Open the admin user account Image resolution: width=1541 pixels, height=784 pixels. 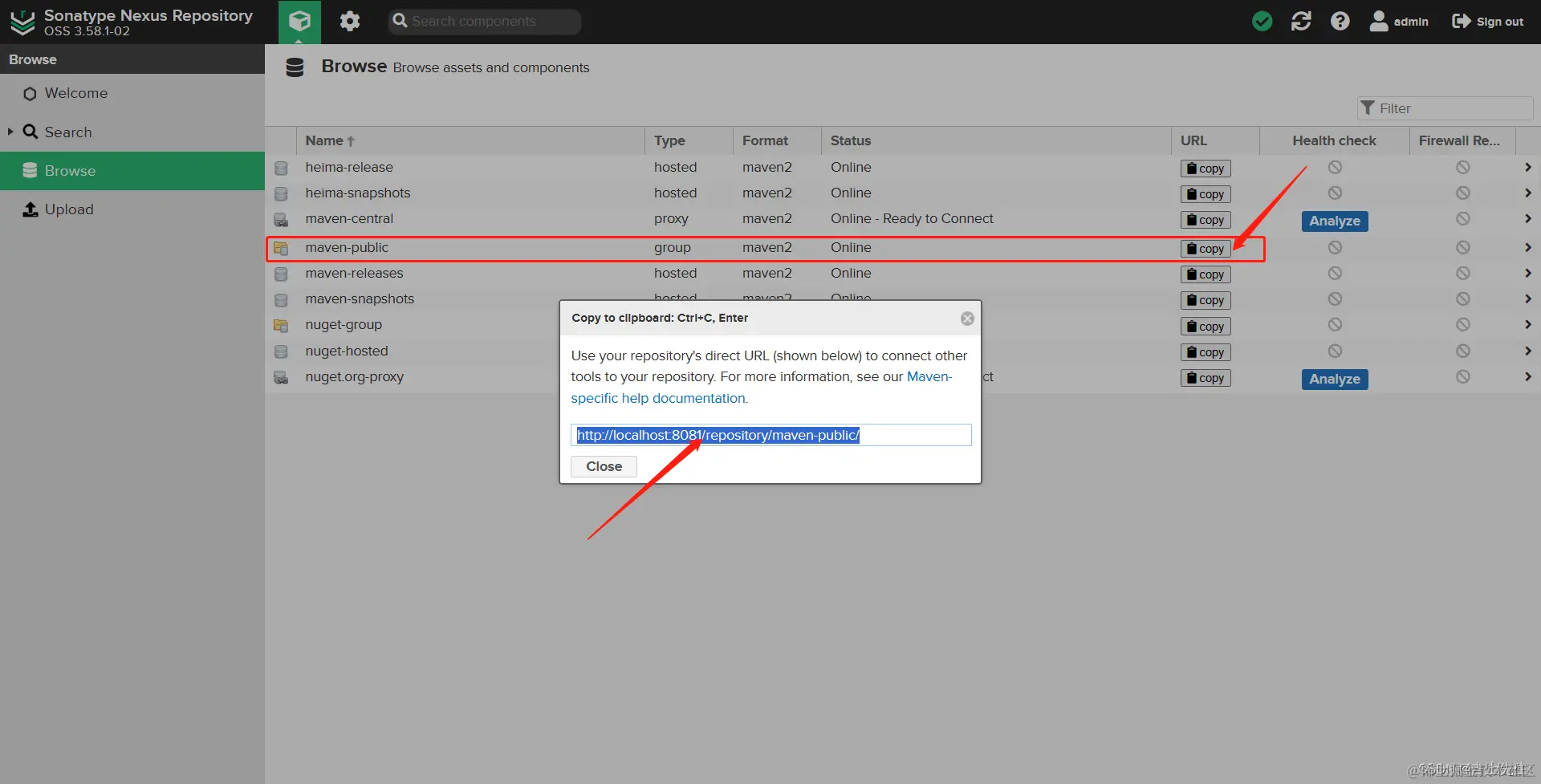[1399, 22]
